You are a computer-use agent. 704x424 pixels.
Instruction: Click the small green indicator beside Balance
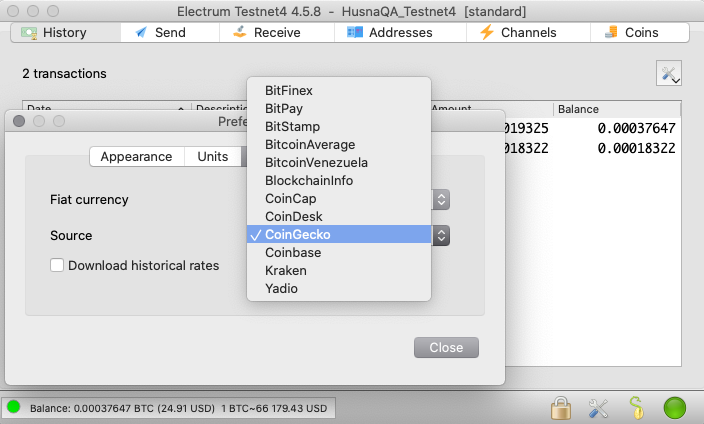14,407
